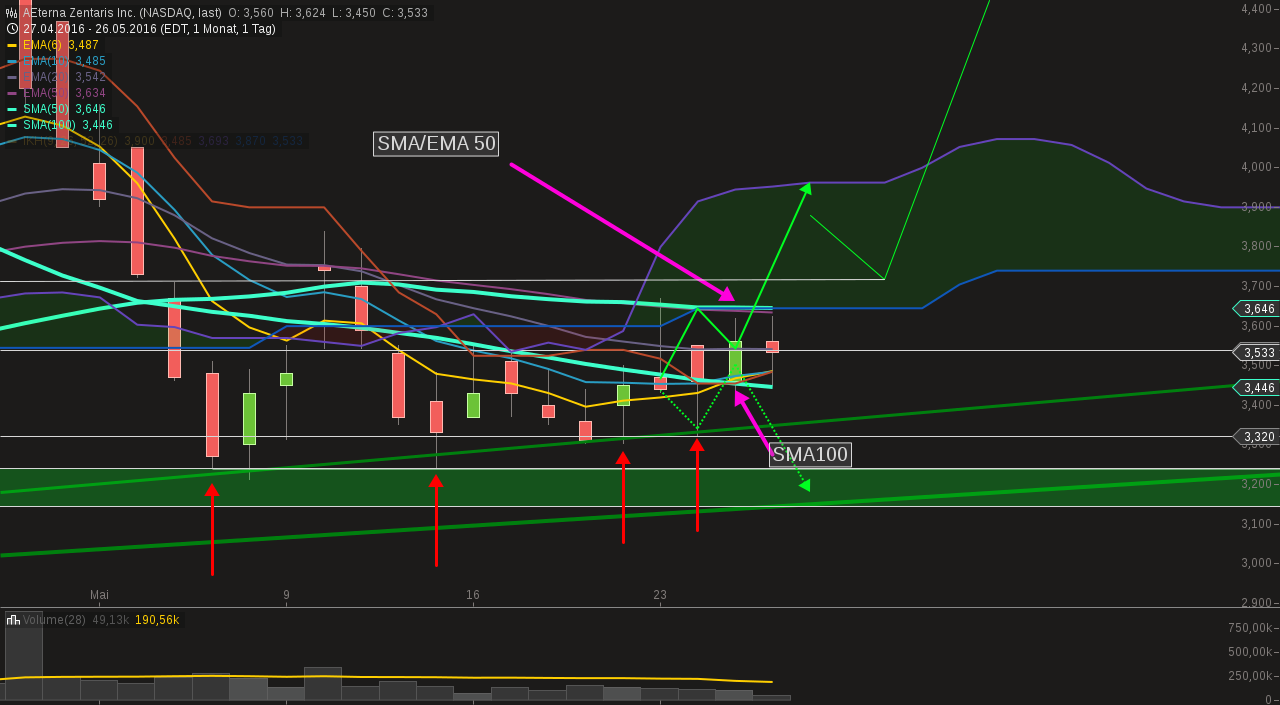Click the yellow EMA(6) legend marker

coord(12,45)
